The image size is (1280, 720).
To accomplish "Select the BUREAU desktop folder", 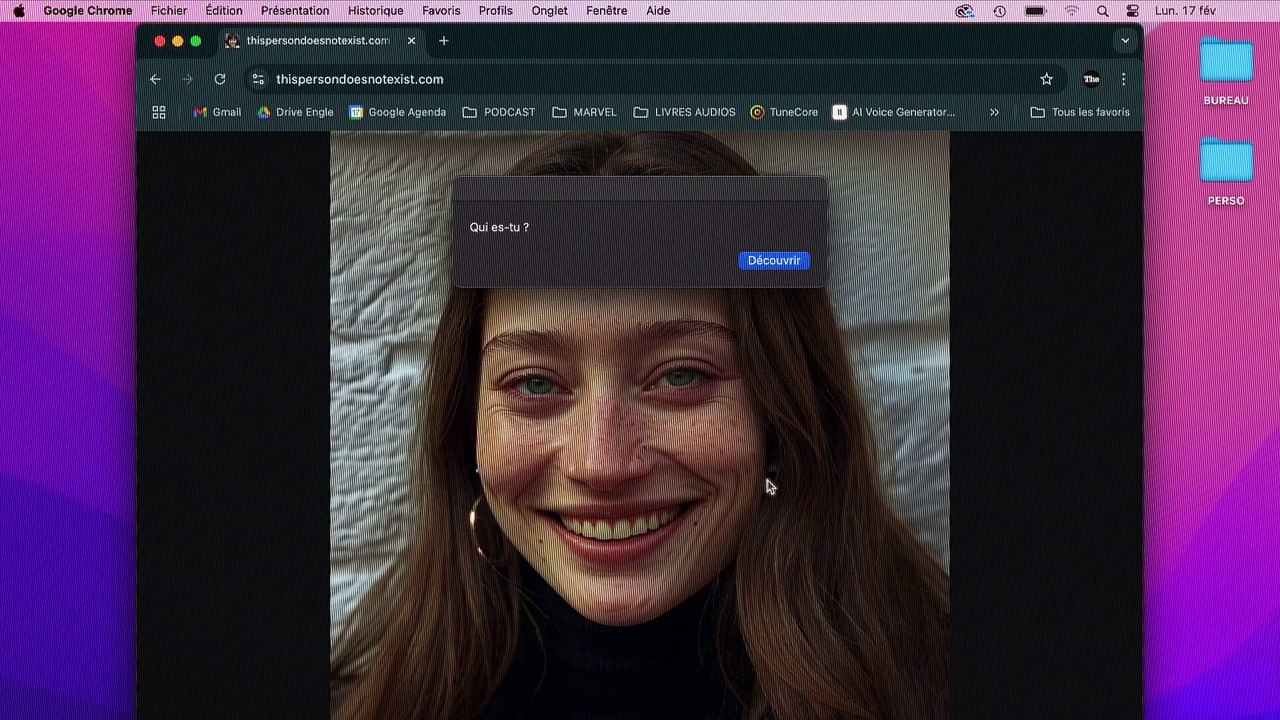I will [x=1226, y=72].
